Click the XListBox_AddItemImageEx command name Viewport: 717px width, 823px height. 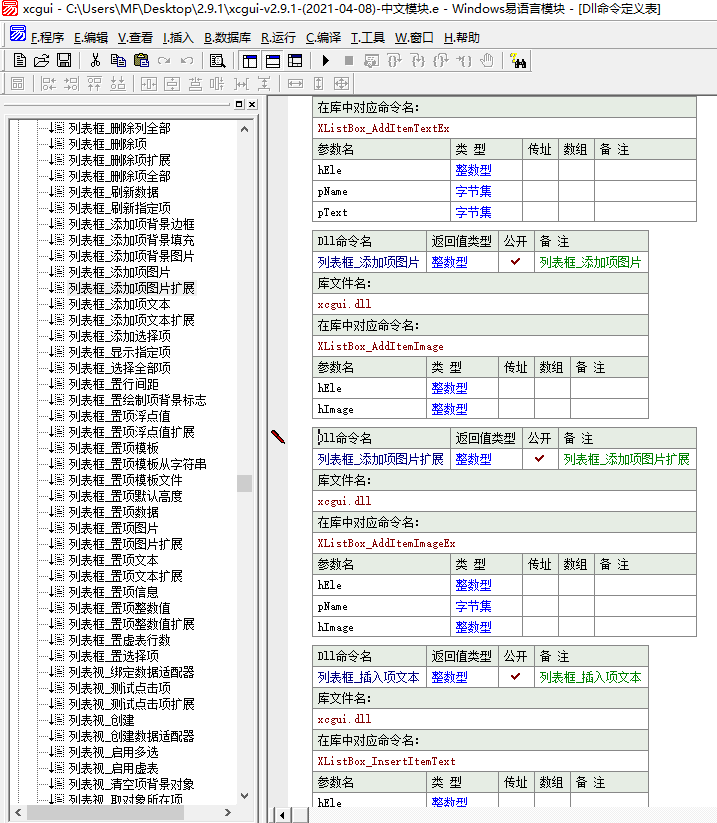(x=386, y=543)
